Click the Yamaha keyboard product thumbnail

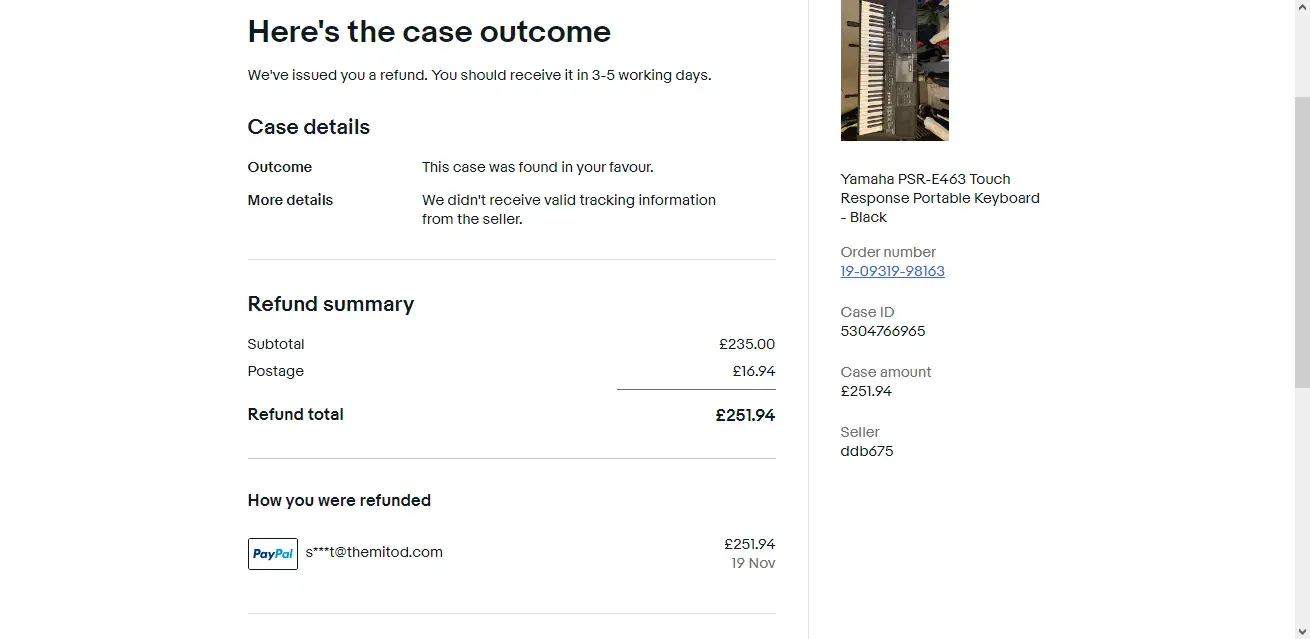click(x=894, y=70)
